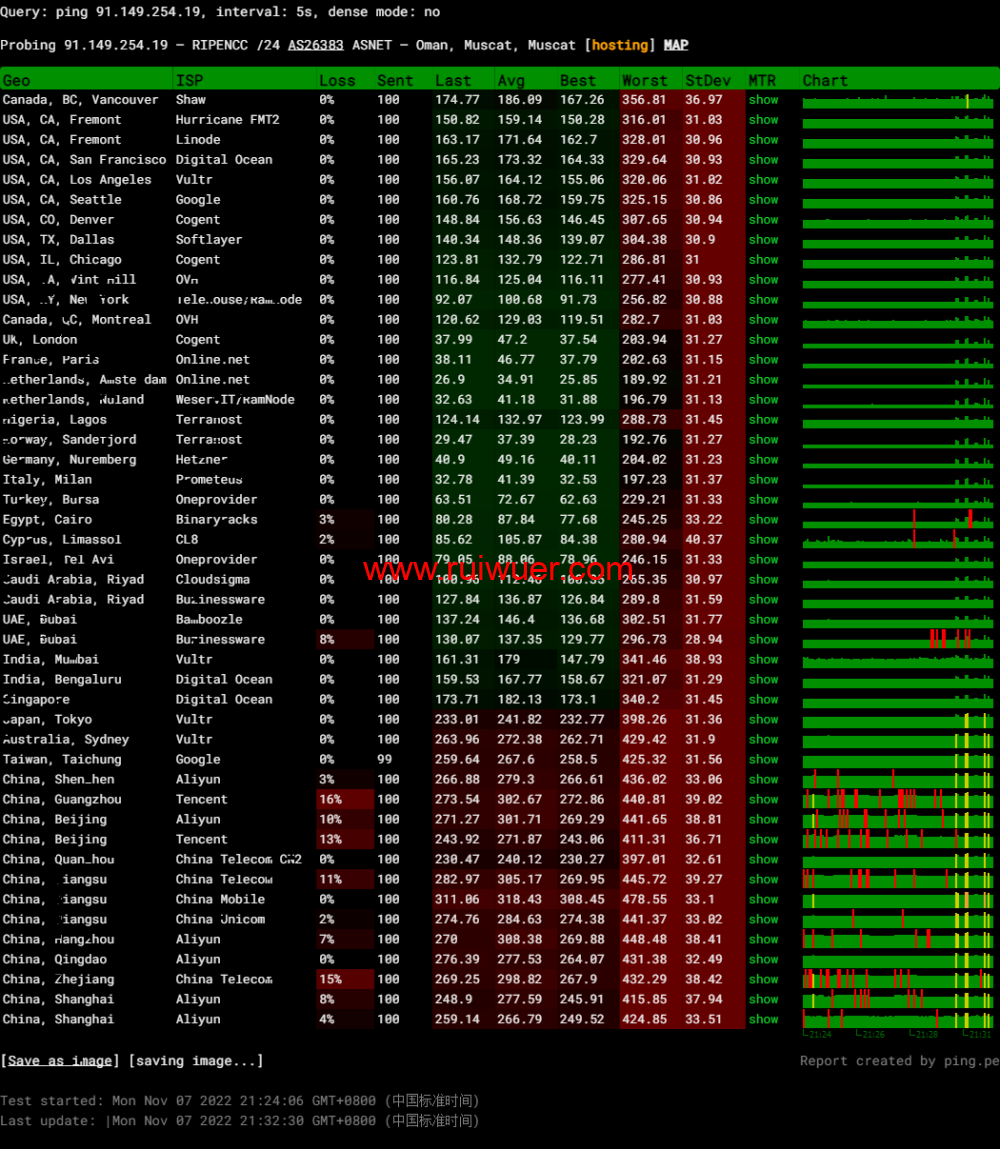
Task: Show MTR for Egypt Cairo row
Action: pyautogui.click(x=763, y=520)
